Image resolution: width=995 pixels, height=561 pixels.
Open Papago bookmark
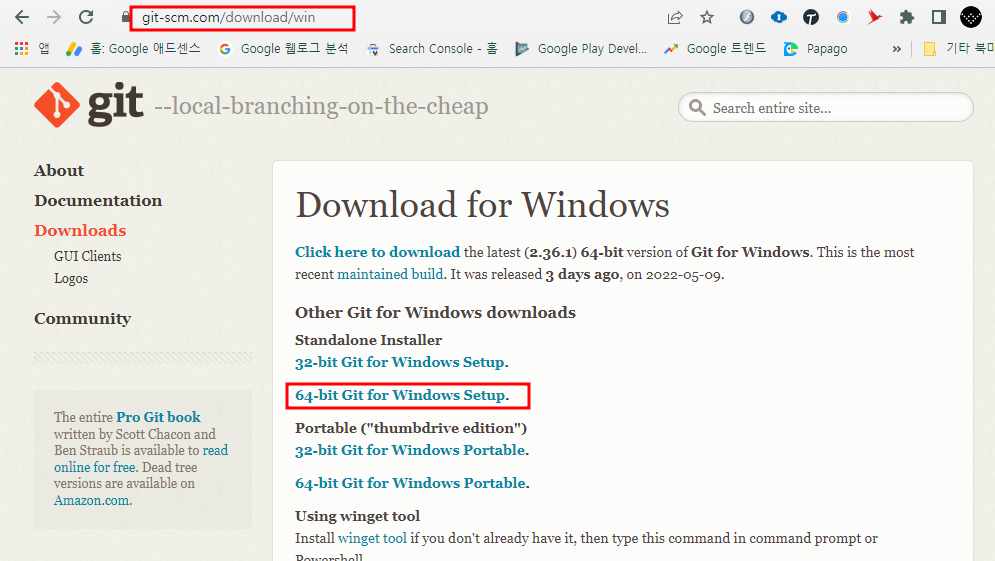tap(815, 49)
